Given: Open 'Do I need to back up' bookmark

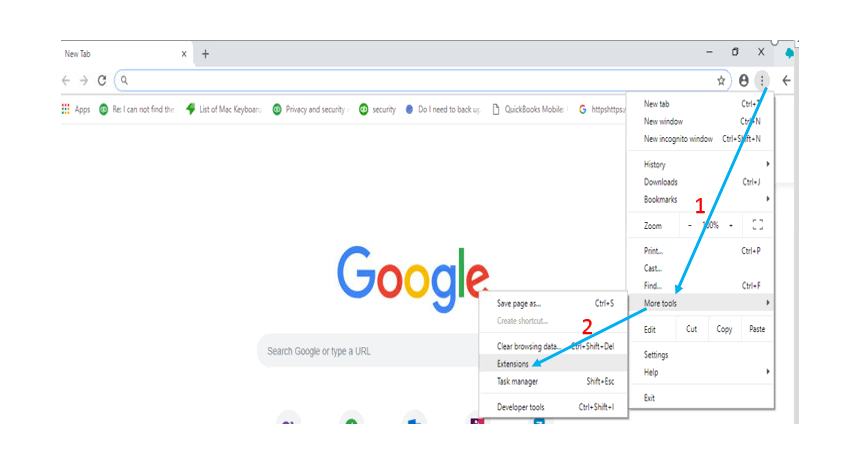Looking at the screenshot, I should click(443, 110).
